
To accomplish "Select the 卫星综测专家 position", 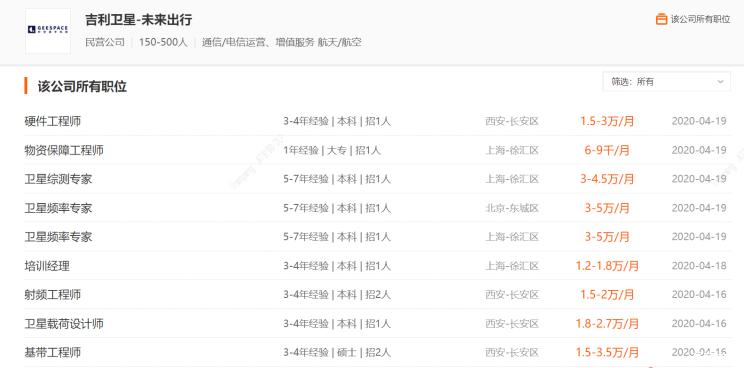I will [x=58, y=179].
